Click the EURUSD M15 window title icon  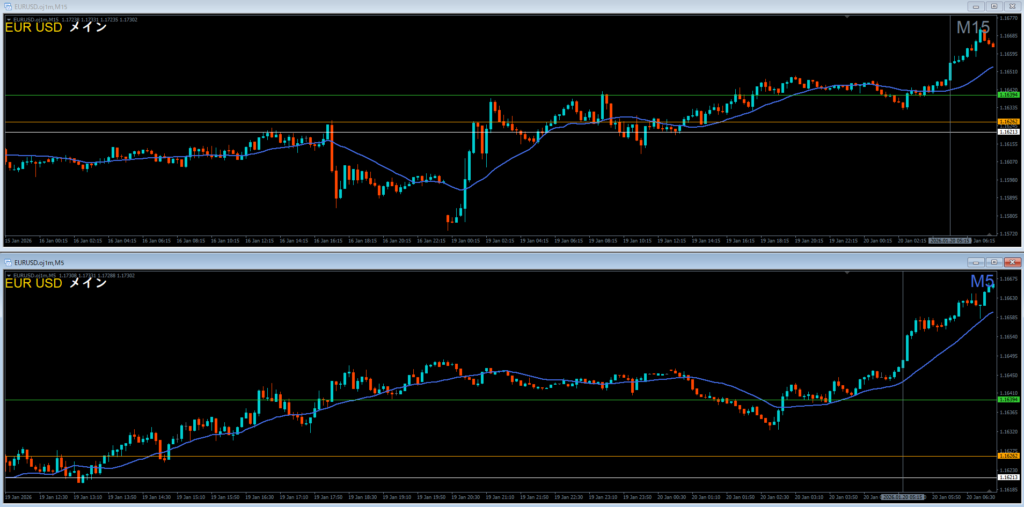[7, 7]
